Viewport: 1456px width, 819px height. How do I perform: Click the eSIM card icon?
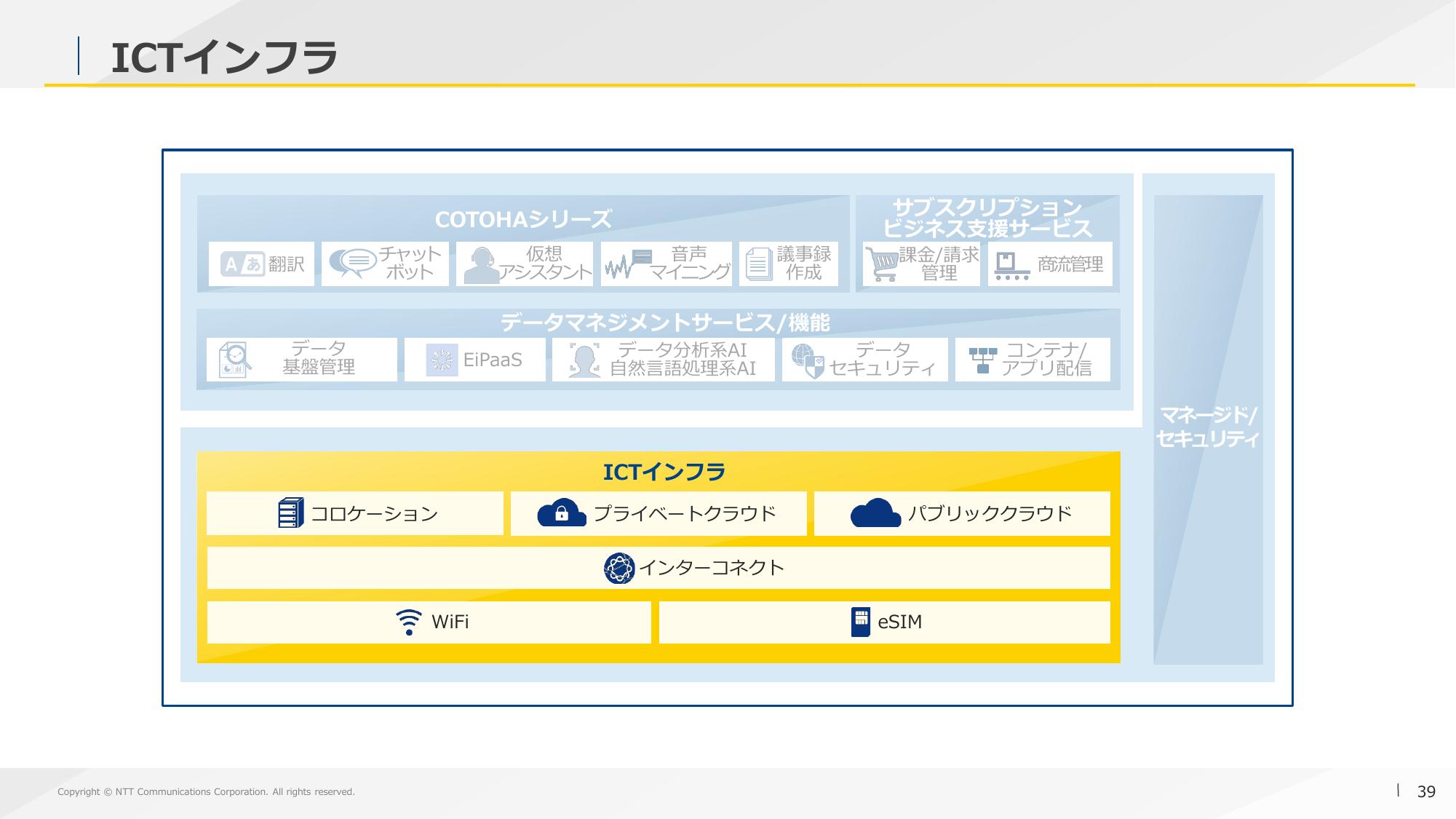coord(861,622)
